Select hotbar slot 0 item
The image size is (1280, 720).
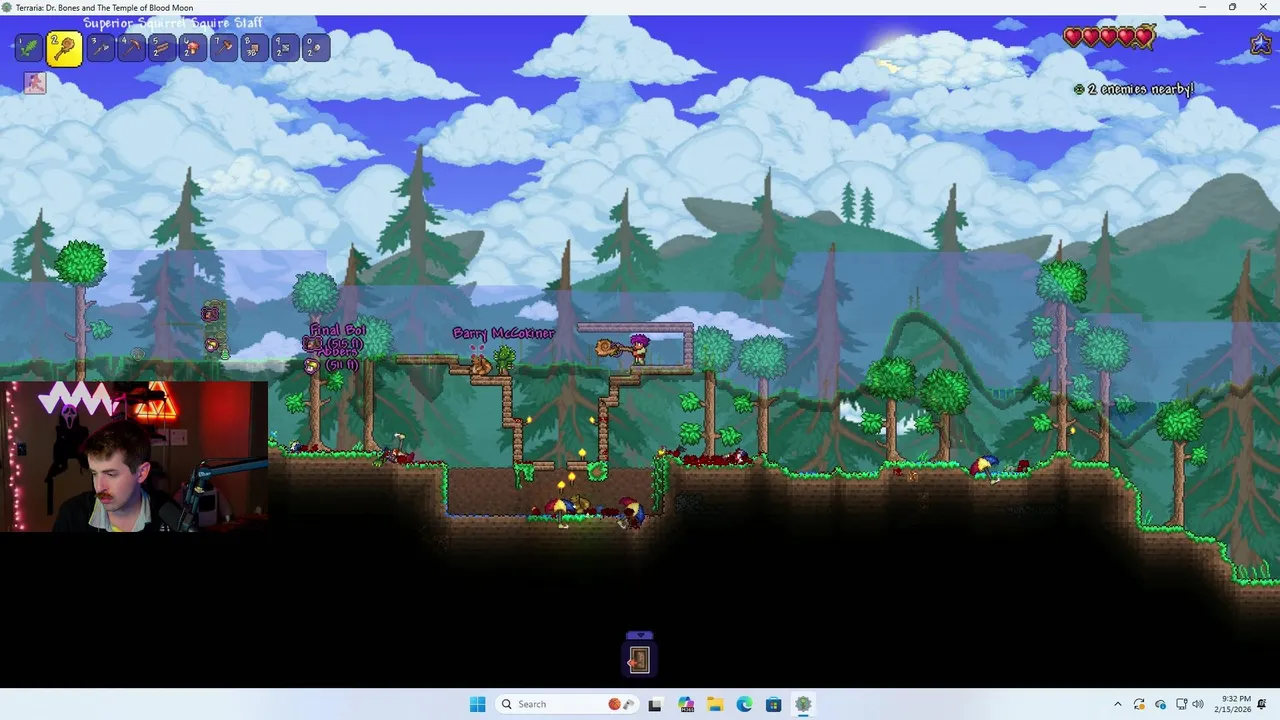[x=316, y=47]
